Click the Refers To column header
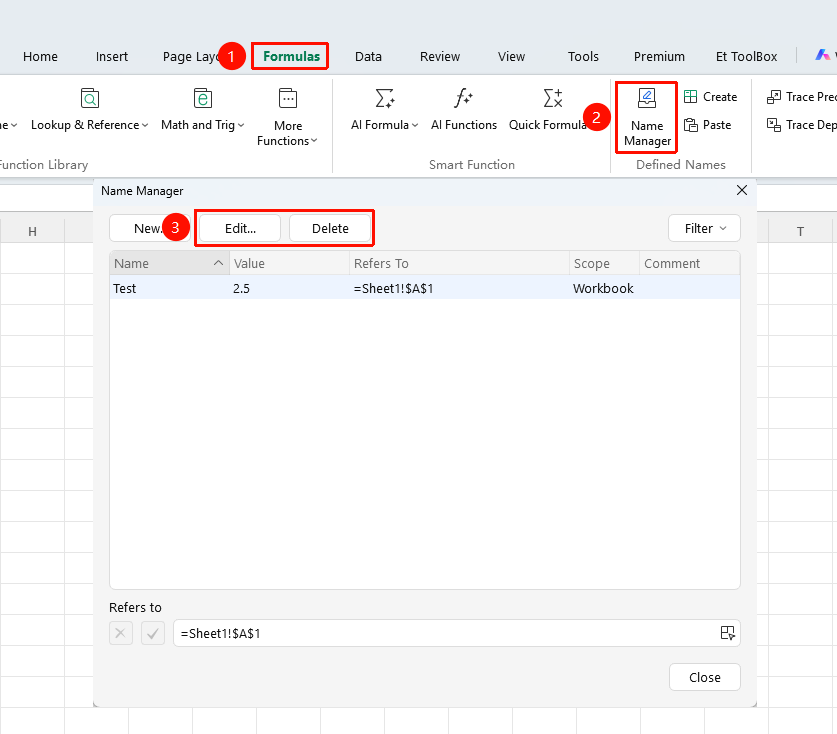This screenshot has height=734, width=837. (x=460, y=263)
